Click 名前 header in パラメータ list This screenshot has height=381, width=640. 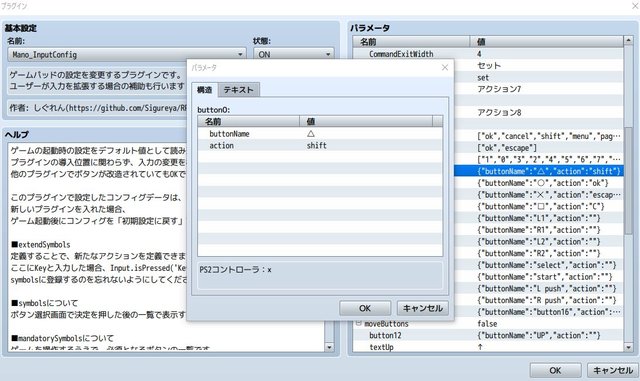coord(412,42)
